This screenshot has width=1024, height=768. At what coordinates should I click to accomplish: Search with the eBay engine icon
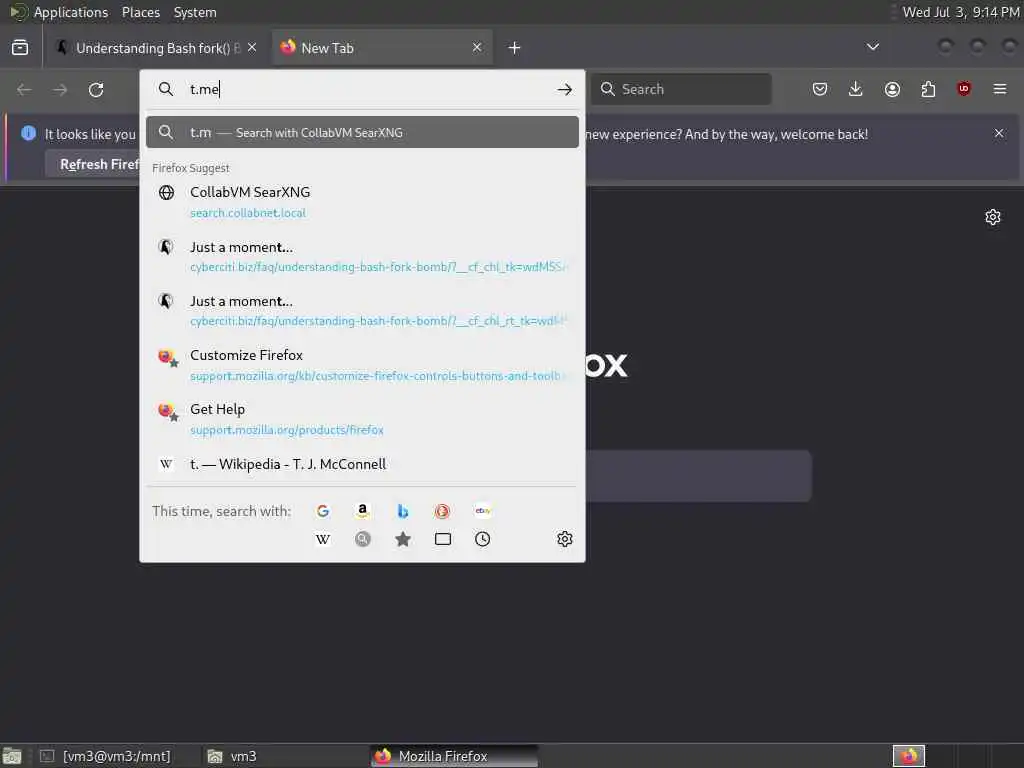click(x=483, y=511)
